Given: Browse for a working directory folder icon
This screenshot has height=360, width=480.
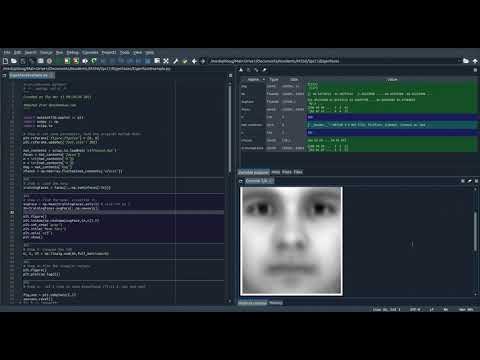Looking at the screenshot, I should [x=466, y=61].
